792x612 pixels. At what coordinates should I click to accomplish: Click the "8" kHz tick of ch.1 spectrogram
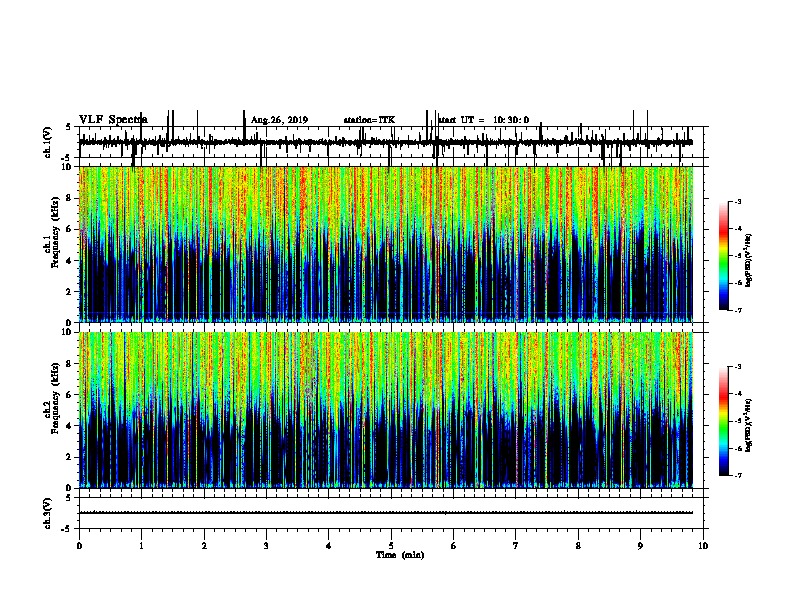click(69, 198)
